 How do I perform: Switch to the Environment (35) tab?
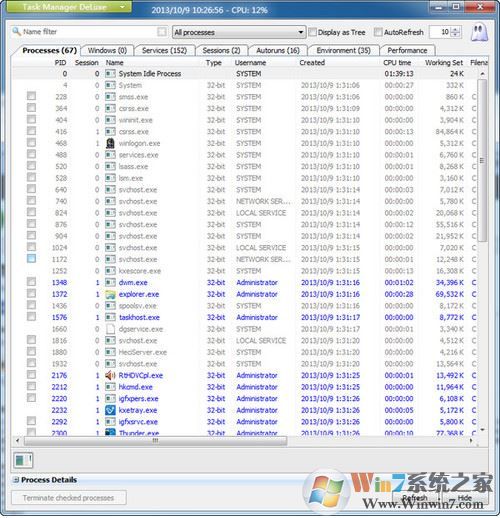point(343,50)
